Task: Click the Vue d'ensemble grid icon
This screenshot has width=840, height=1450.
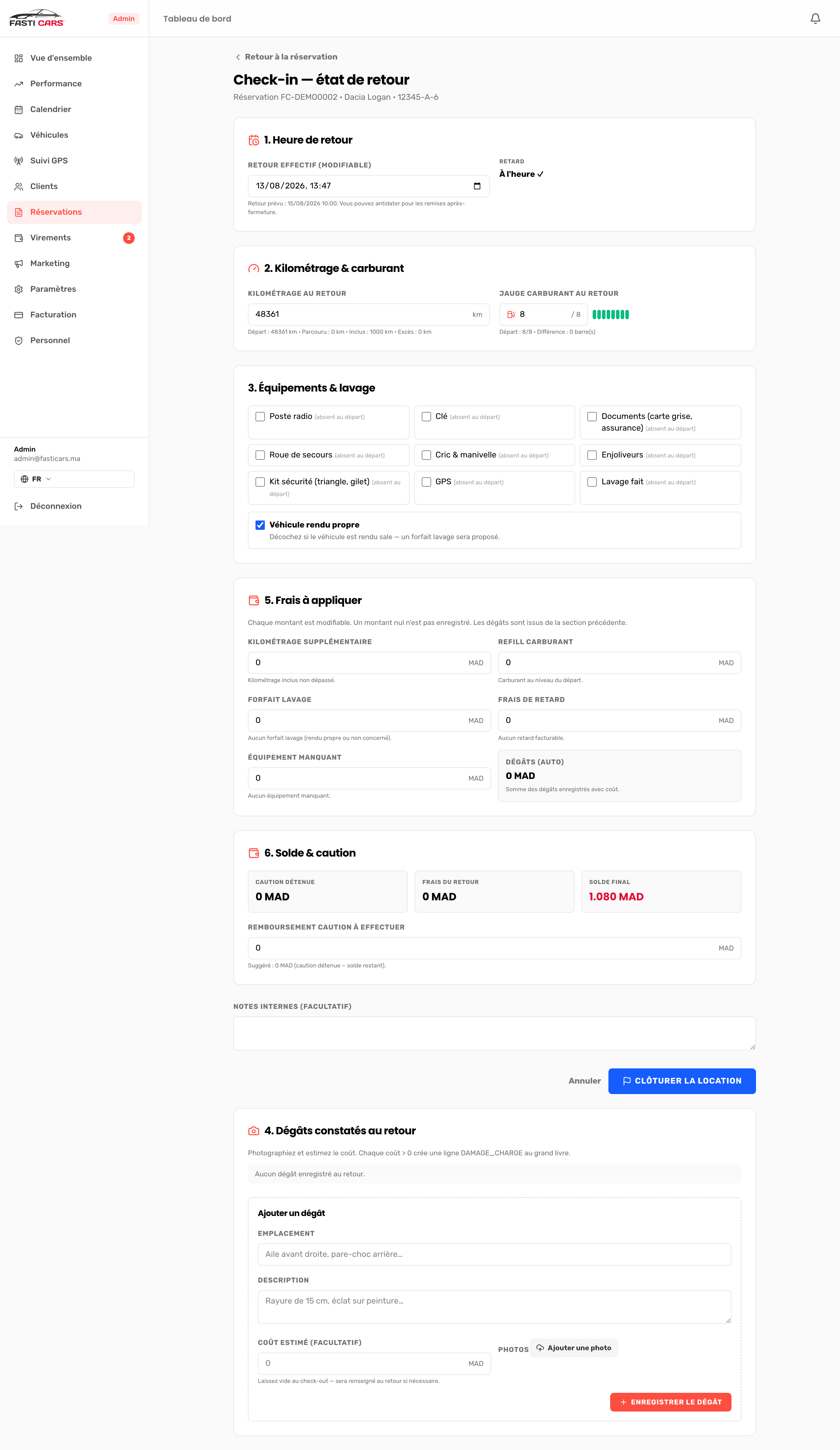Action: tap(18, 58)
